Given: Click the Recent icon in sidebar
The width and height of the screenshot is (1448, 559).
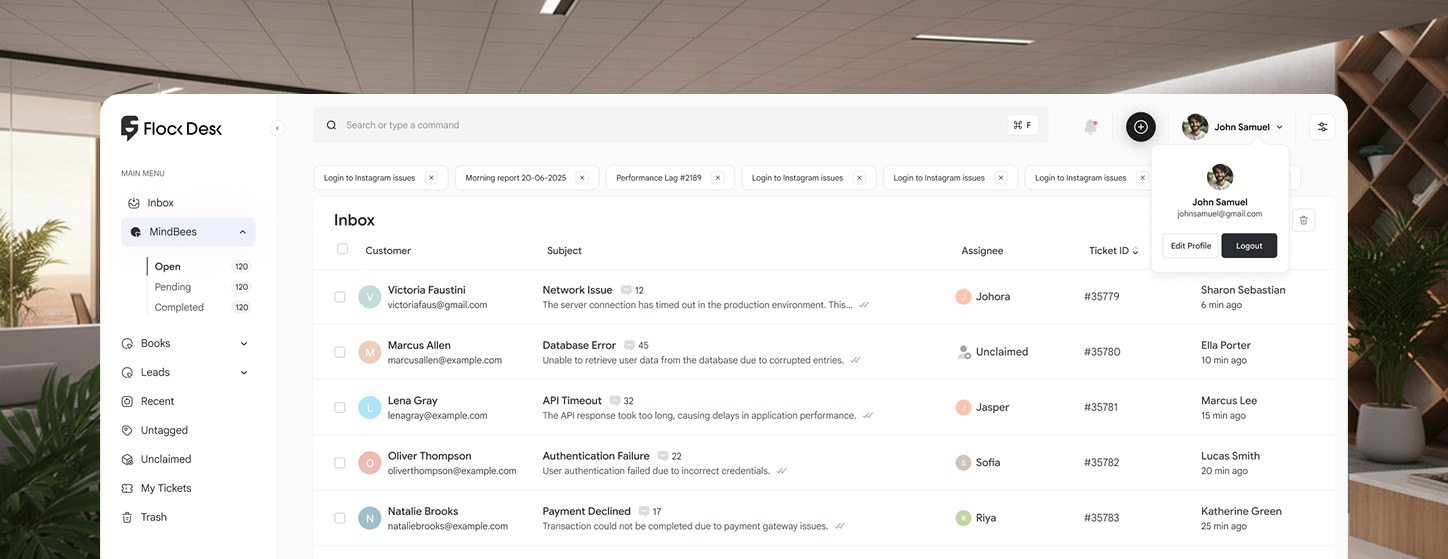Looking at the screenshot, I should click(x=127, y=401).
